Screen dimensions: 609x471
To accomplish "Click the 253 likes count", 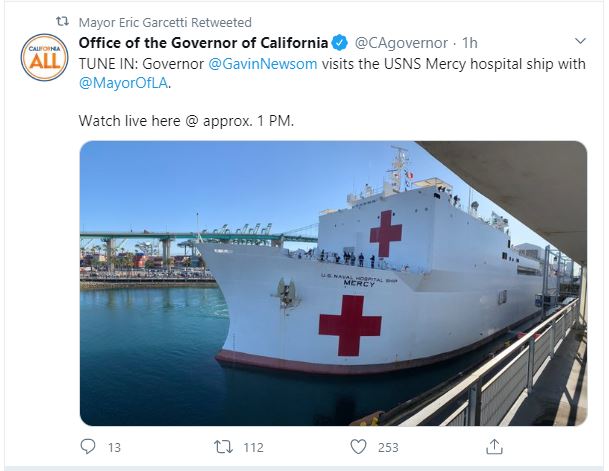I will click(x=388, y=448).
